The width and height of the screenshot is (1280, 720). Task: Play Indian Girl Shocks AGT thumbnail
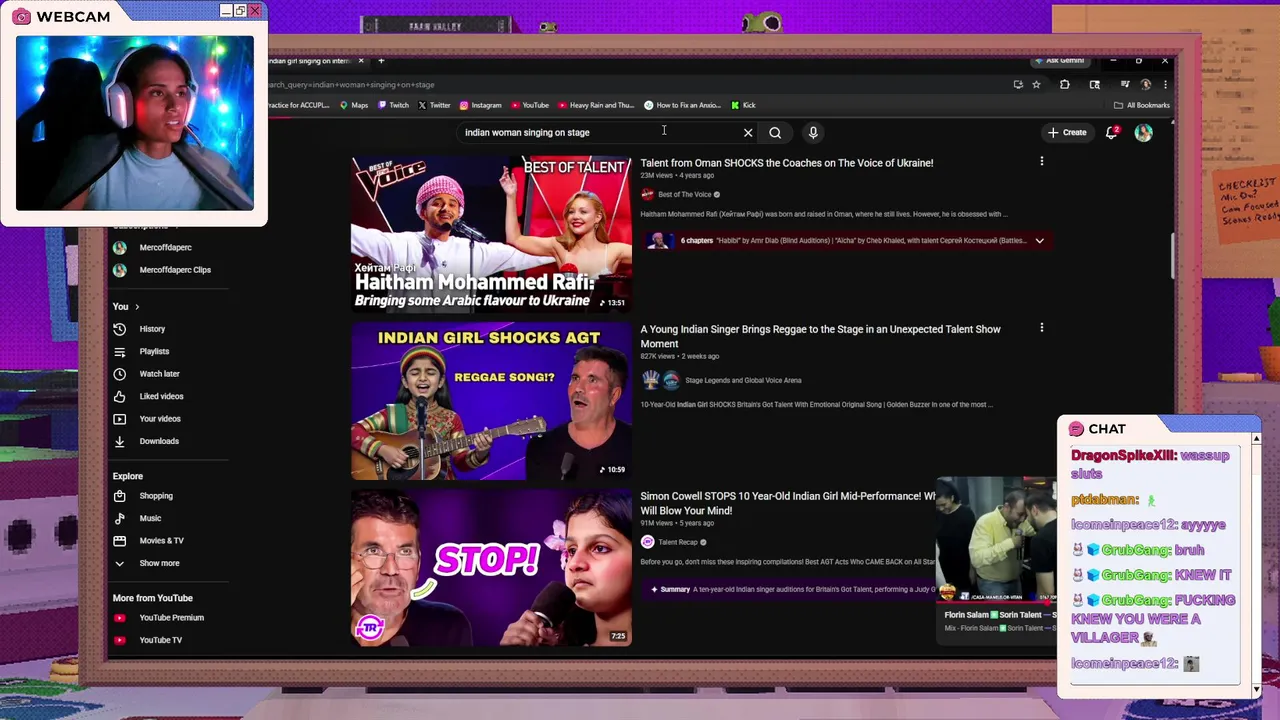point(491,401)
